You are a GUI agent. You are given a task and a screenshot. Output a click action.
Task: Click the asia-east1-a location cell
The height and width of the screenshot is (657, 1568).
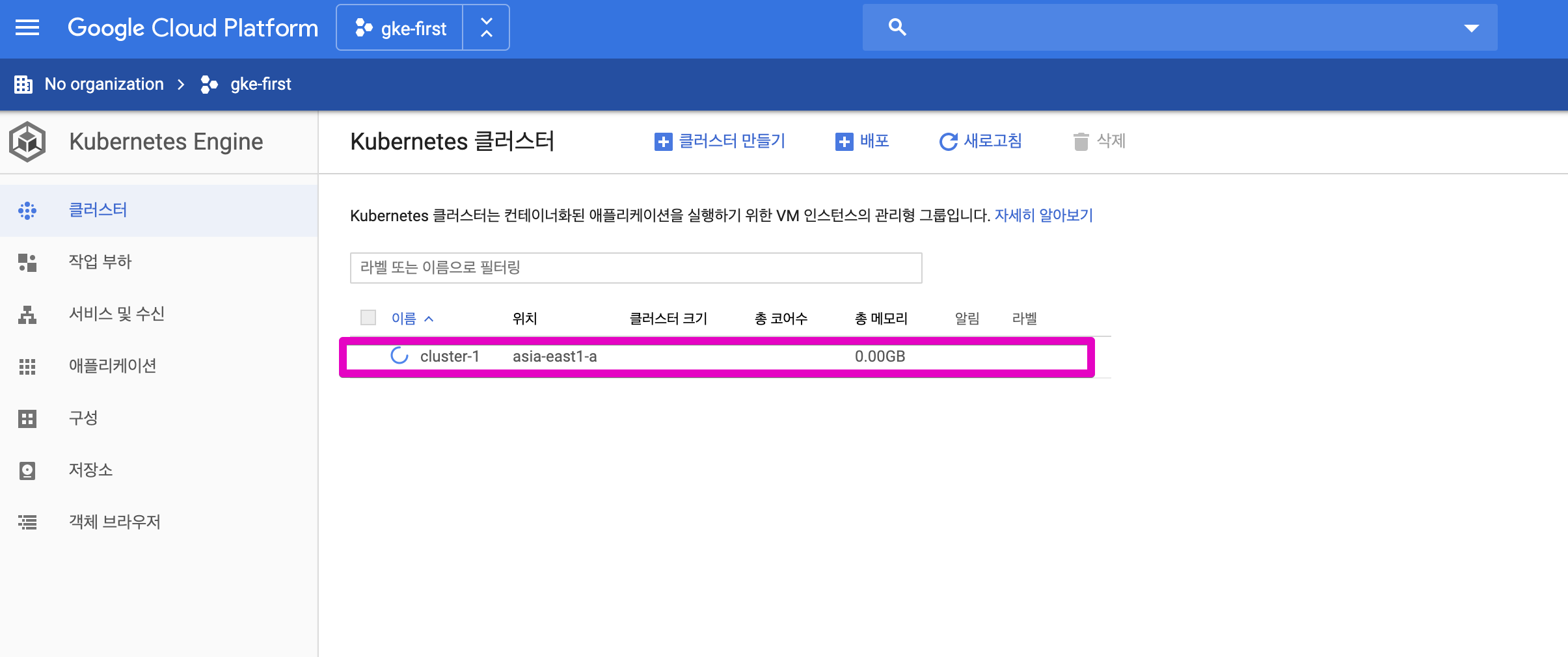point(554,356)
